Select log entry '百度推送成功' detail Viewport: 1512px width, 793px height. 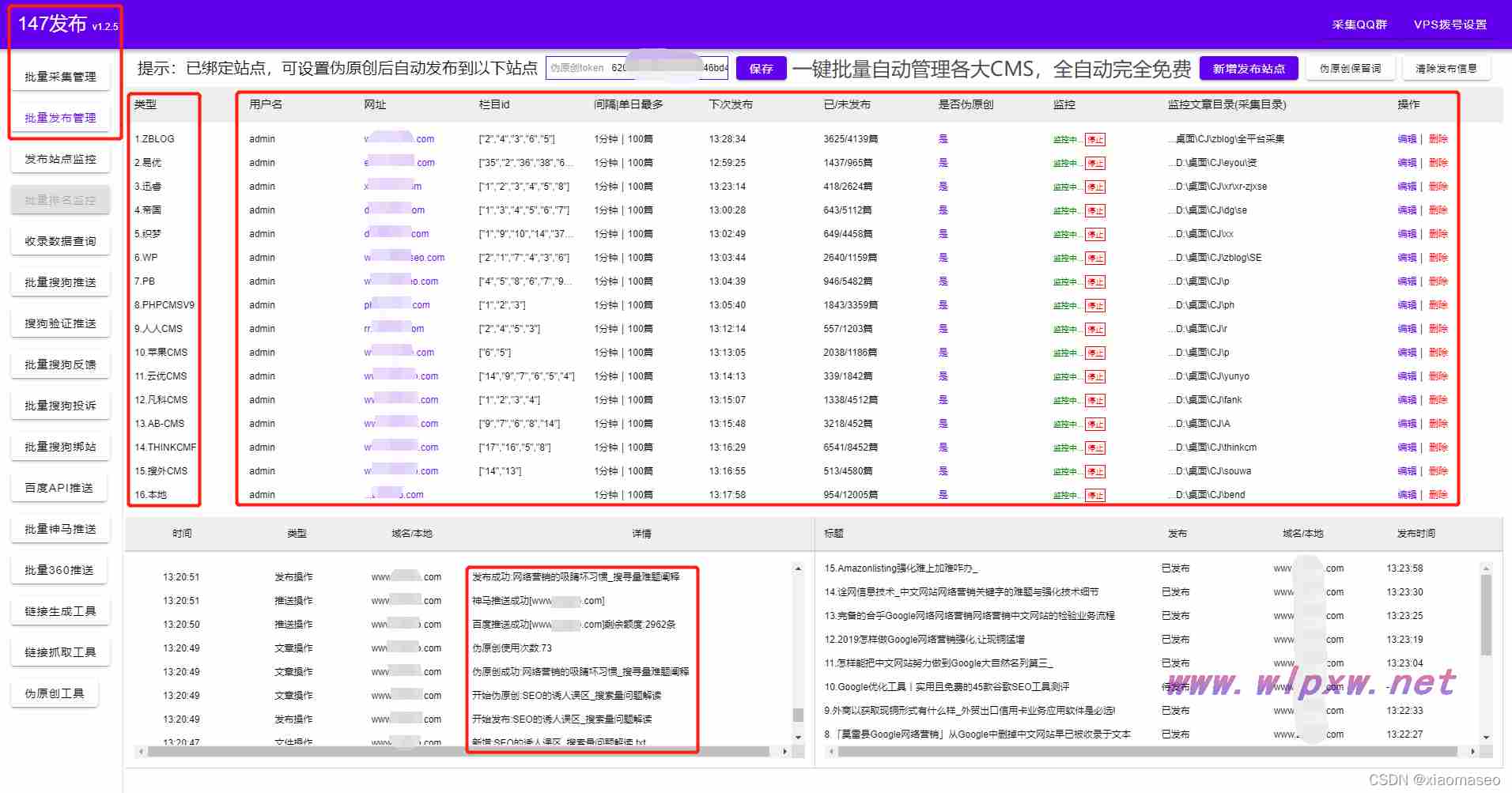tap(574, 625)
